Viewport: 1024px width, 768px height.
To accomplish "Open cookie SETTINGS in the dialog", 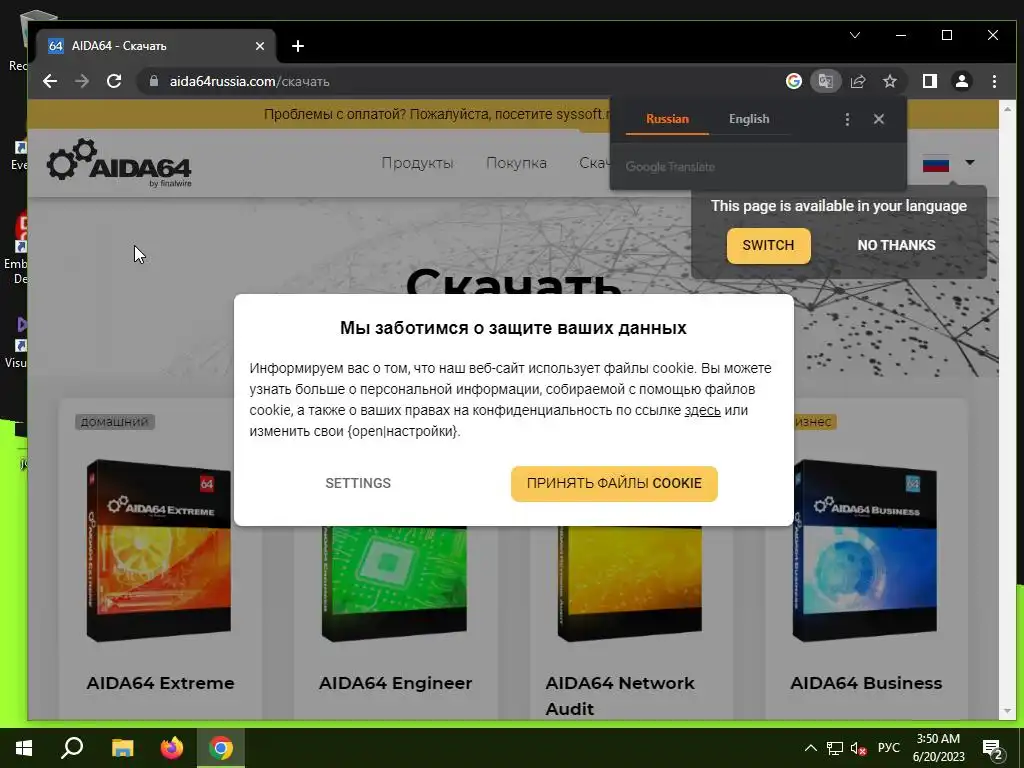I will [x=358, y=483].
